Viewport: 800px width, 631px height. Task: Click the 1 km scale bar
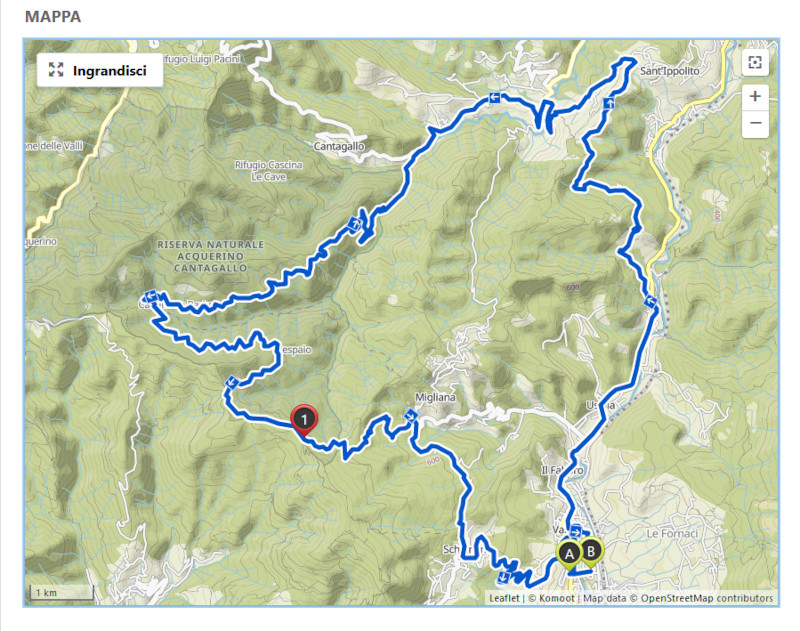tap(62, 593)
